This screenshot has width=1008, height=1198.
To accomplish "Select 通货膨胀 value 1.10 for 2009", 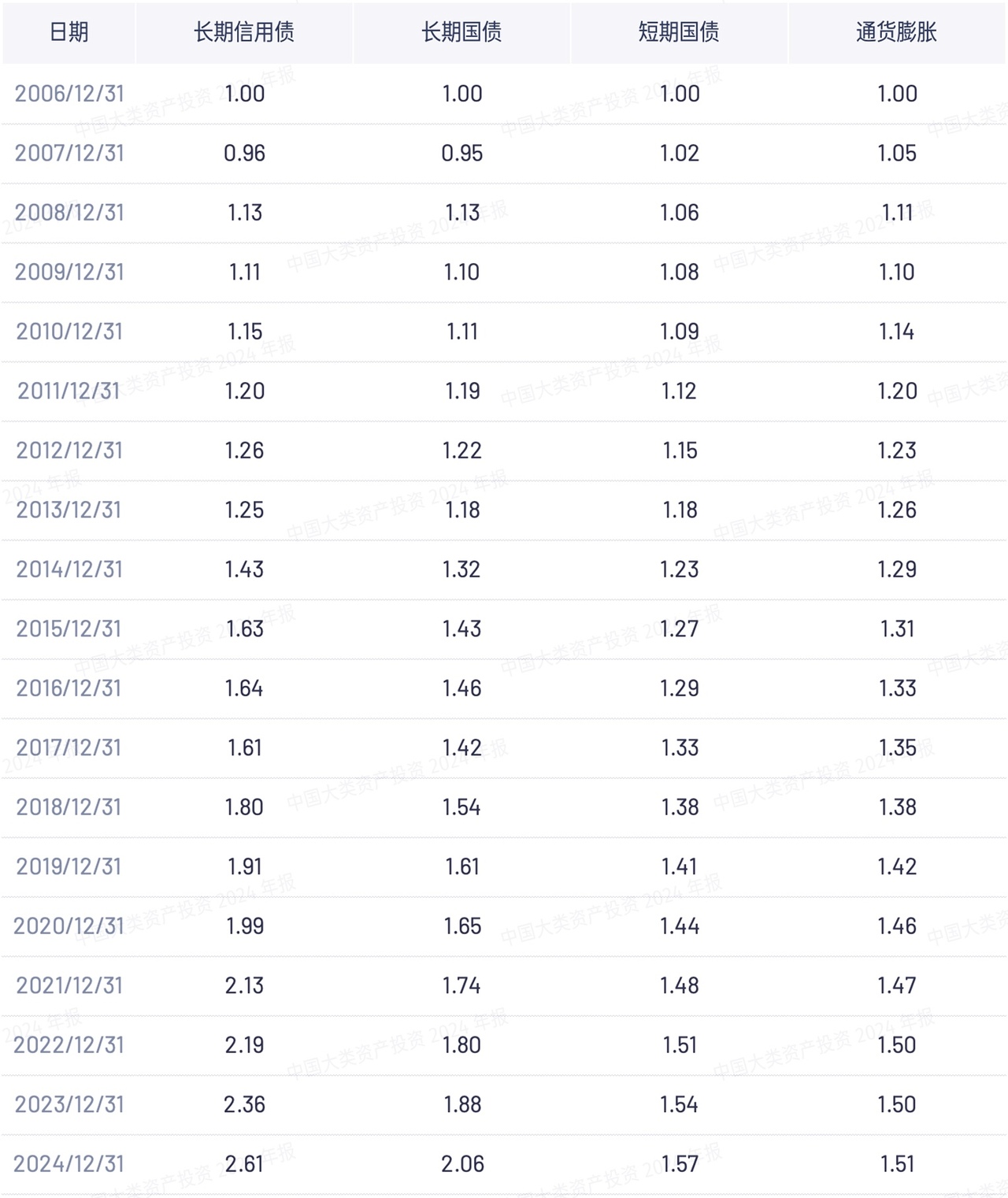I will point(897,272).
